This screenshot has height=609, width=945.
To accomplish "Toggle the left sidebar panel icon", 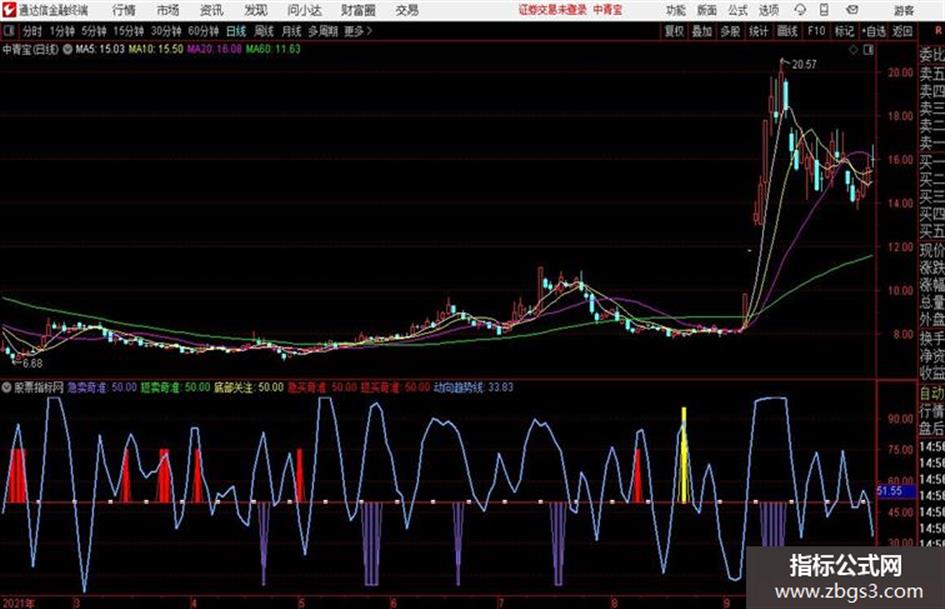I will pos(9,31).
